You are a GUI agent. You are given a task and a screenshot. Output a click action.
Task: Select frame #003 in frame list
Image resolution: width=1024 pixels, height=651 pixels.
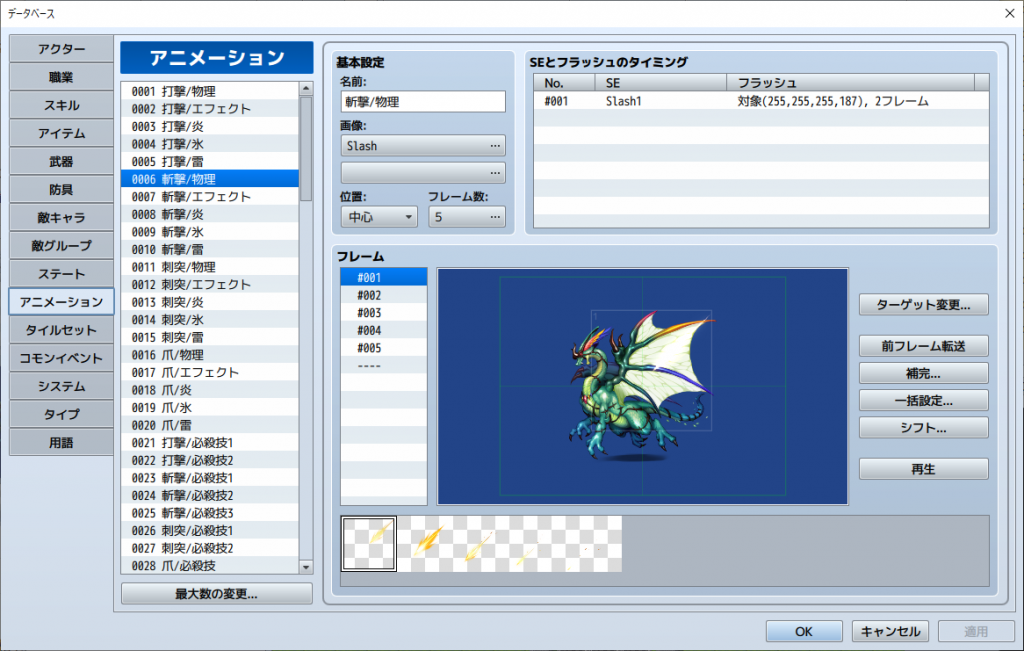click(x=383, y=313)
